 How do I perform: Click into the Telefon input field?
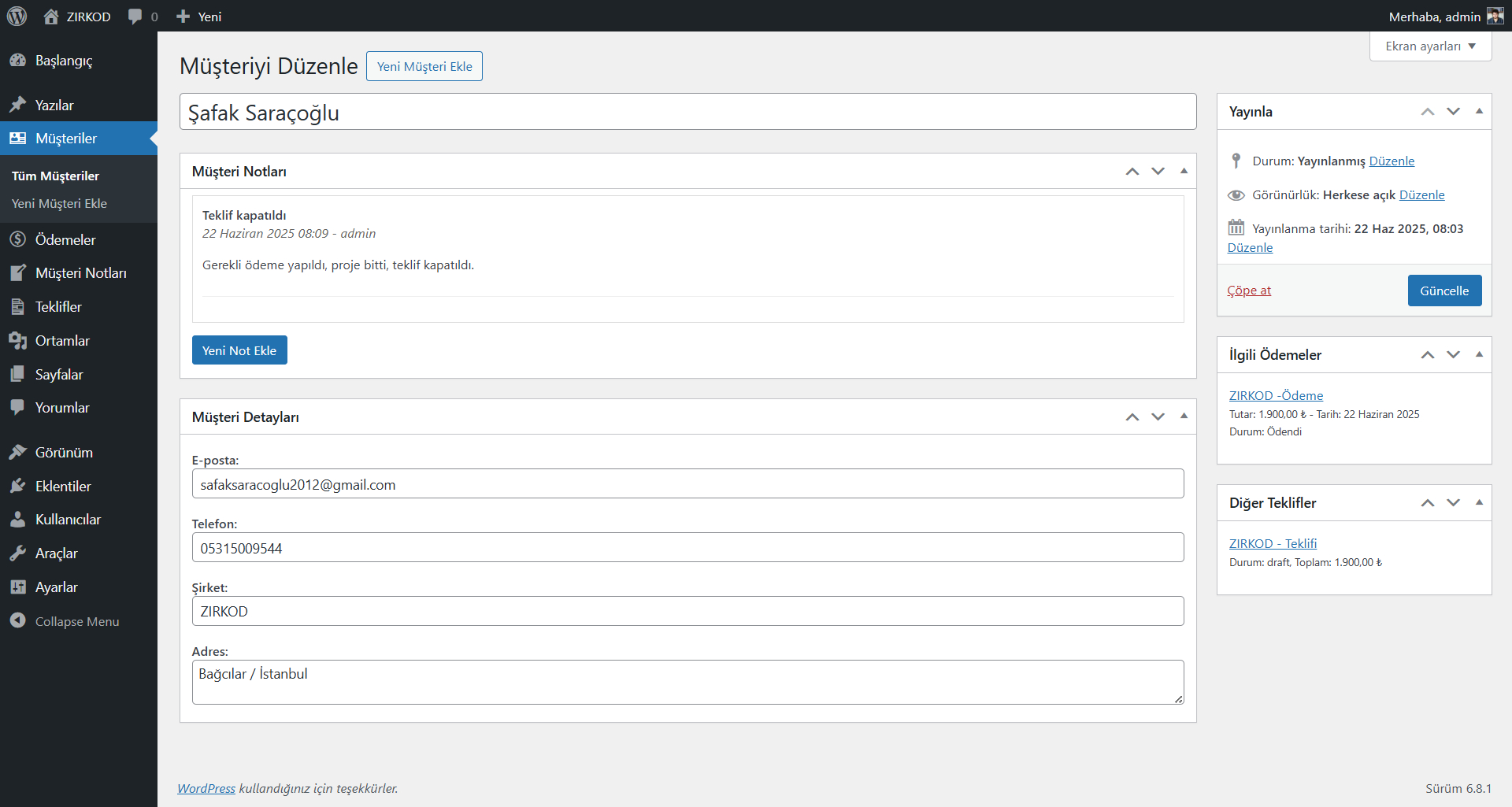pos(687,548)
